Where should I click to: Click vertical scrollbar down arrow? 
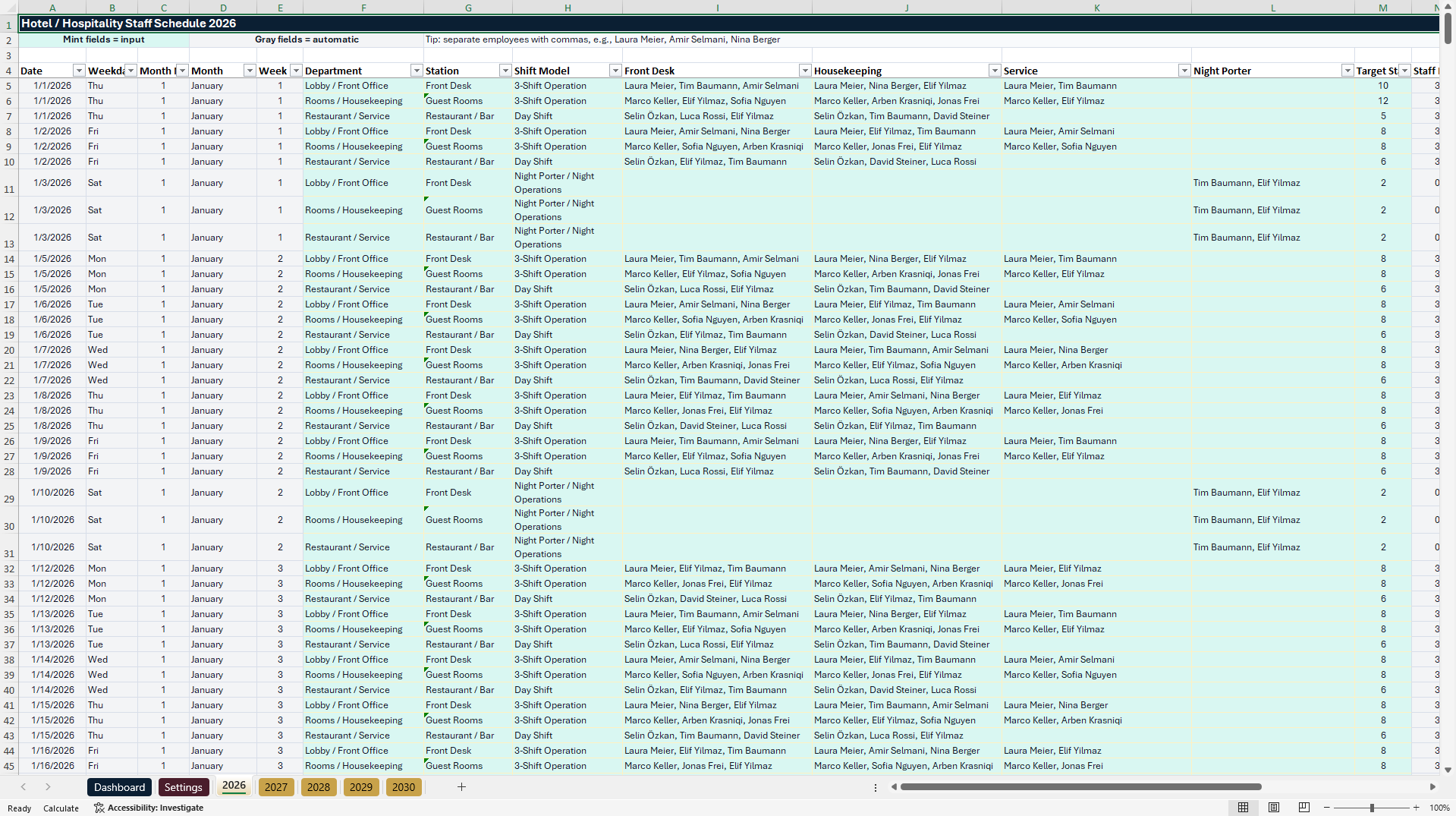(x=1448, y=770)
